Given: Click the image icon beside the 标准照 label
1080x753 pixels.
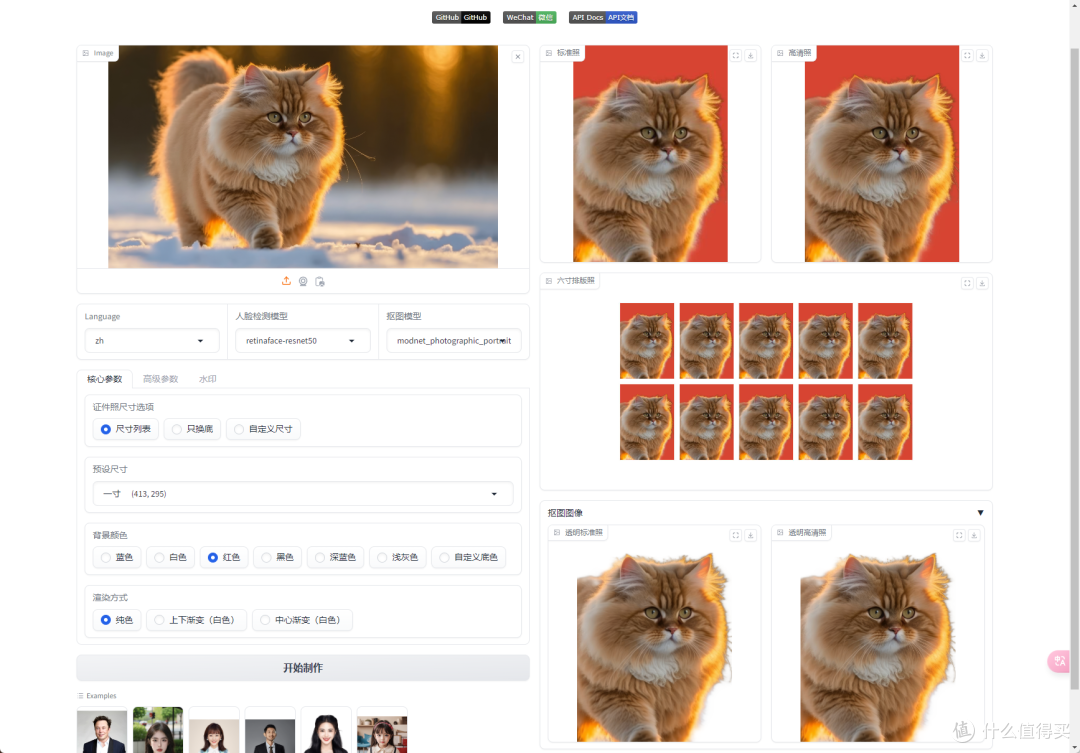Looking at the screenshot, I should (x=549, y=53).
